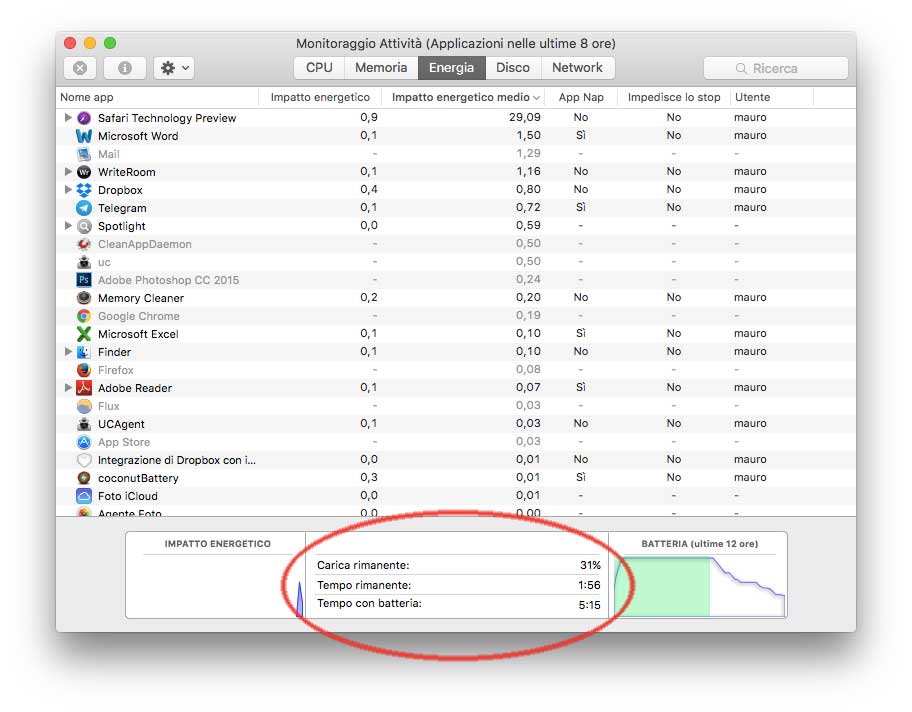Click the Mail app icon
Image resolution: width=912 pixels, height=712 pixels.
point(84,154)
